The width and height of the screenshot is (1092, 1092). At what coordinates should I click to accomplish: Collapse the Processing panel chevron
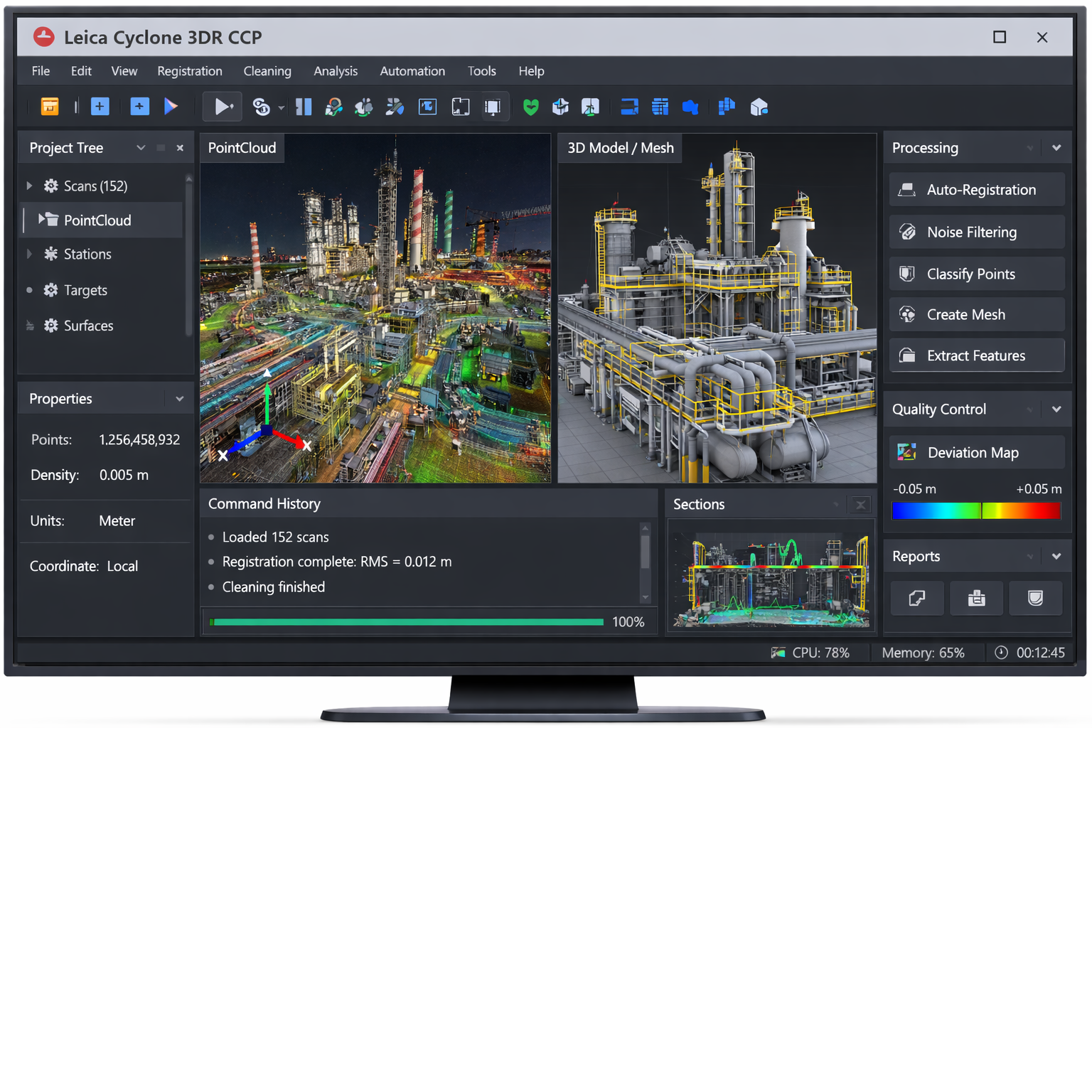[x=1056, y=148]
